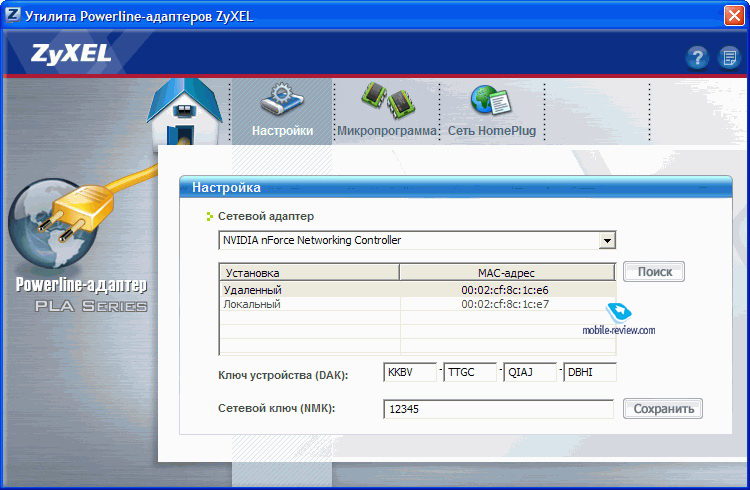Click the Ключ устройства (DAK) label
The height and width of the screenshot is (490, 750).
(283, 375)
